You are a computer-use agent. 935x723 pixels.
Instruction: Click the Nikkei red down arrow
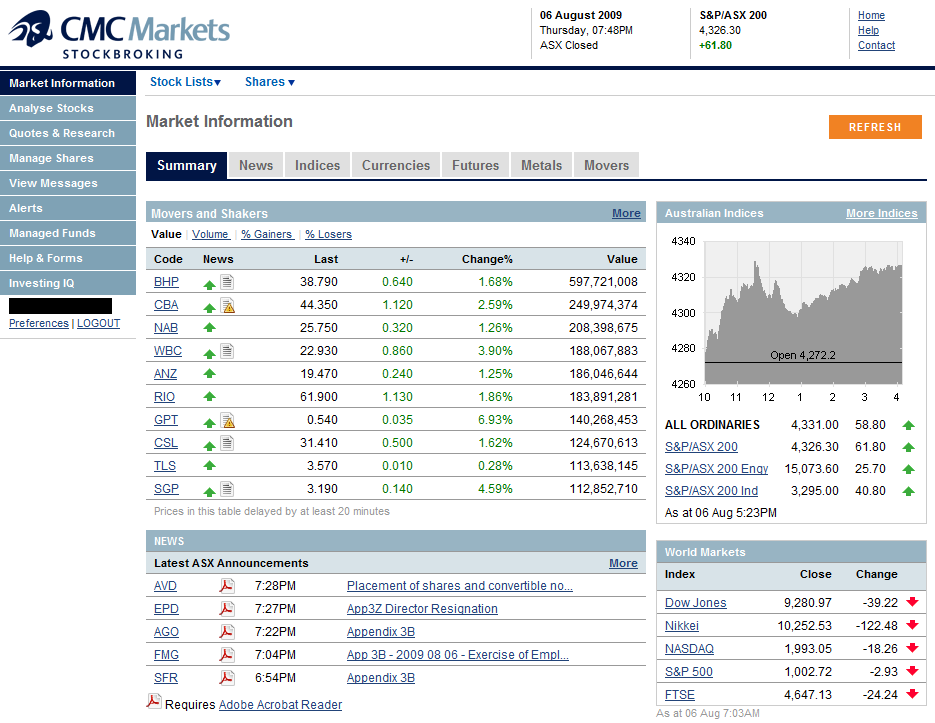tap(912, 625)
